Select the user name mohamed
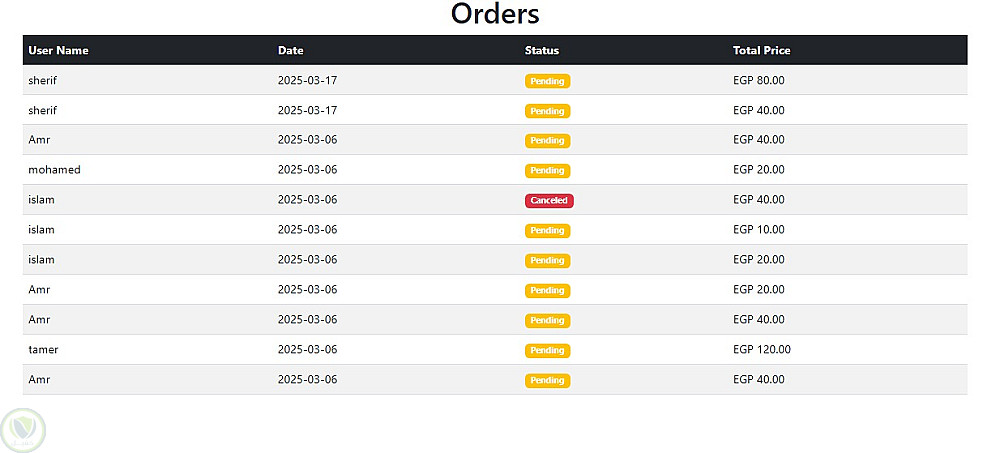Screen dimensions: 1000x453 point(54,170)
